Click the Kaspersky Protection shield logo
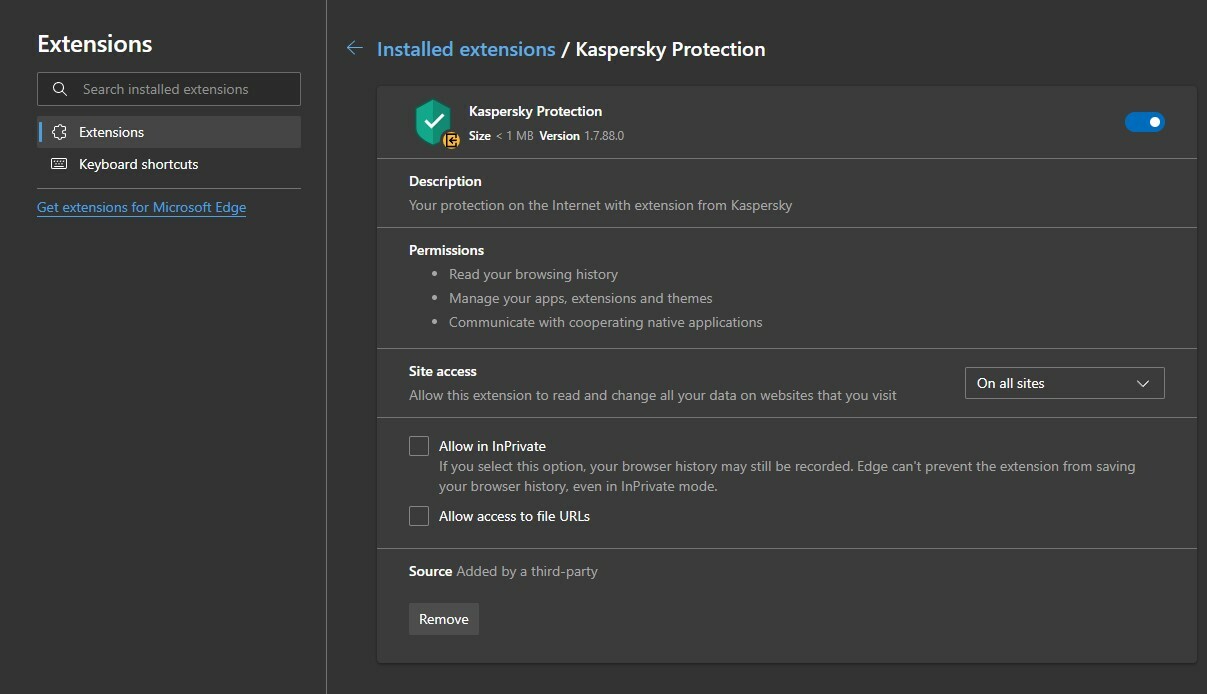Viewport: 1207px width, 694px height. (433, 120)
